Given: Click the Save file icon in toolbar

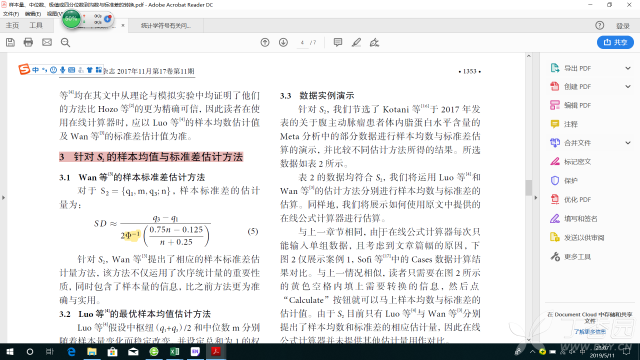Looking at the screenshot, I should point(10,42).
